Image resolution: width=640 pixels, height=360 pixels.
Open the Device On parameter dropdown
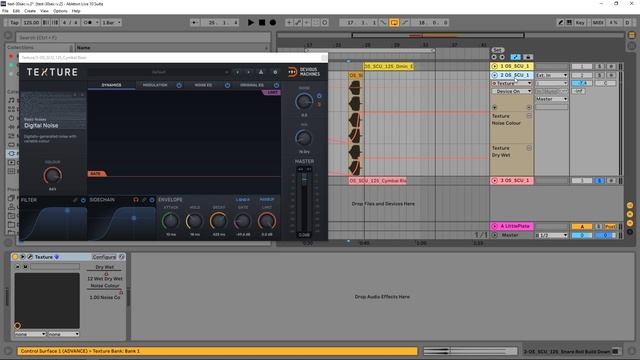[x=511, y=91]
